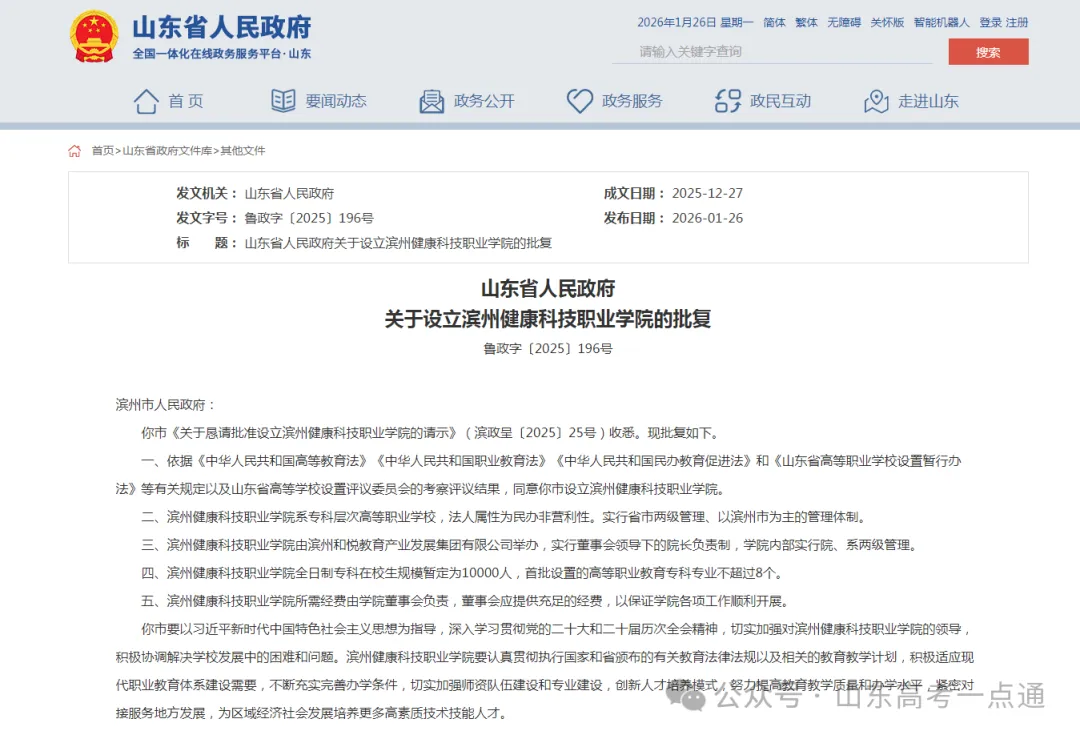Switch to 简体 text version
This screenshot has width=1080, height=739.
tap(774, 22)
